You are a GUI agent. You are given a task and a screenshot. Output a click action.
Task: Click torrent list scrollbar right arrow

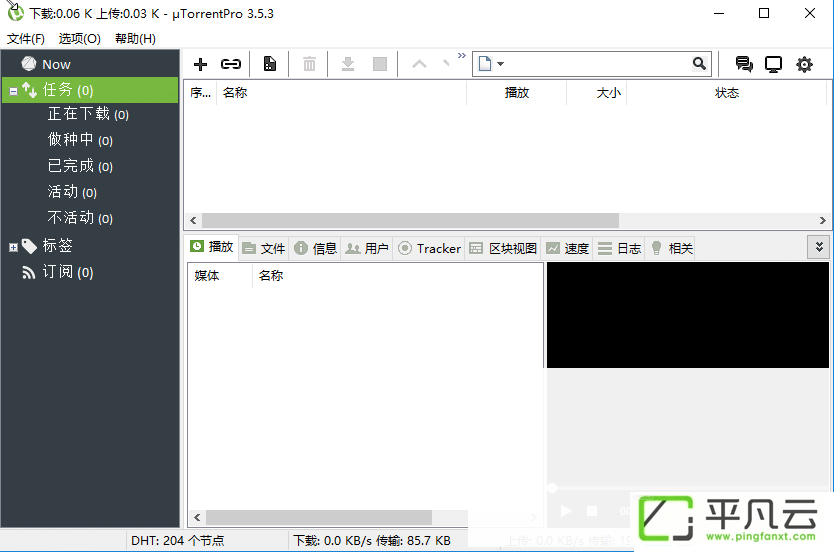coord(823,220)
